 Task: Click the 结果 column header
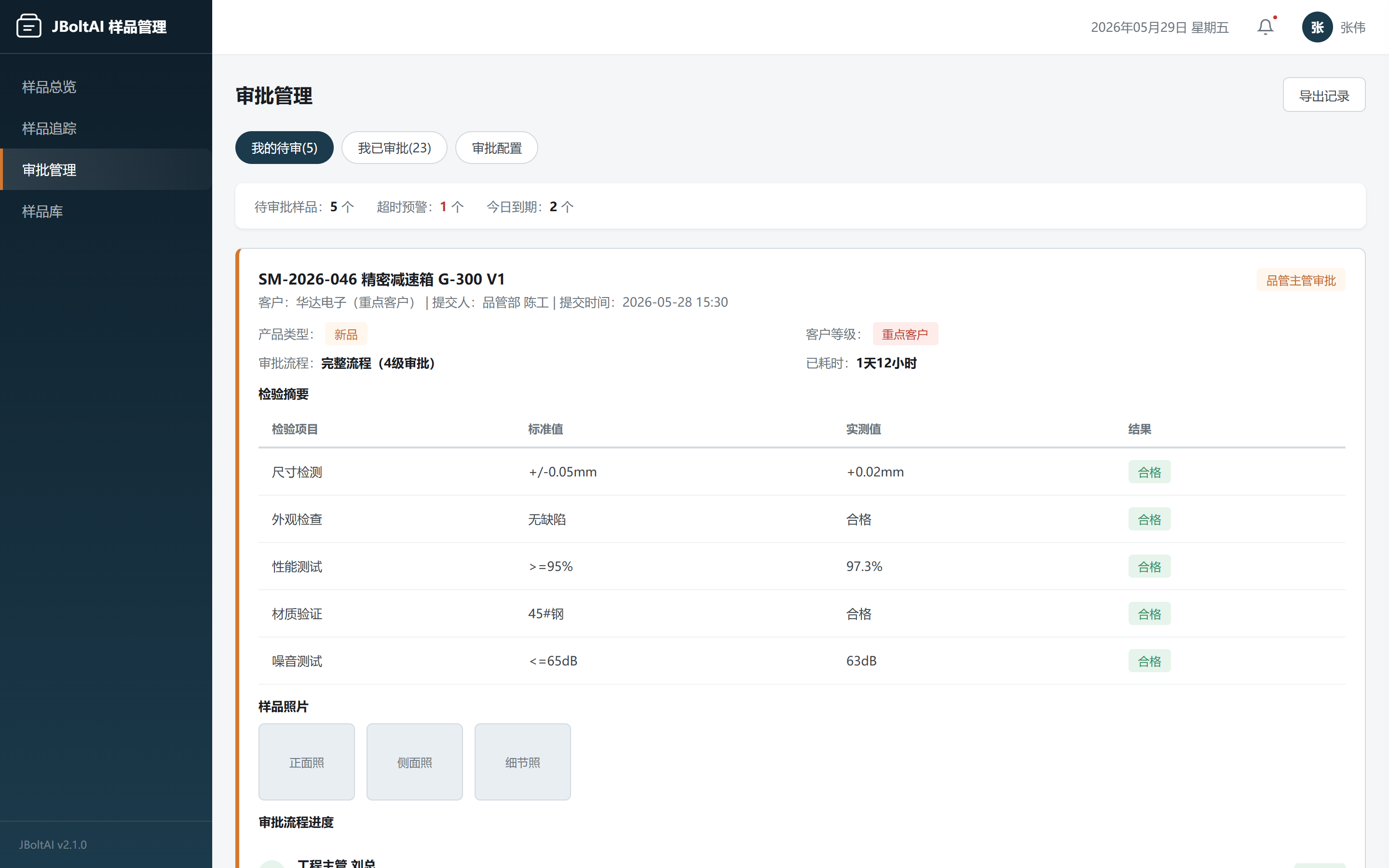point(1139,429)
